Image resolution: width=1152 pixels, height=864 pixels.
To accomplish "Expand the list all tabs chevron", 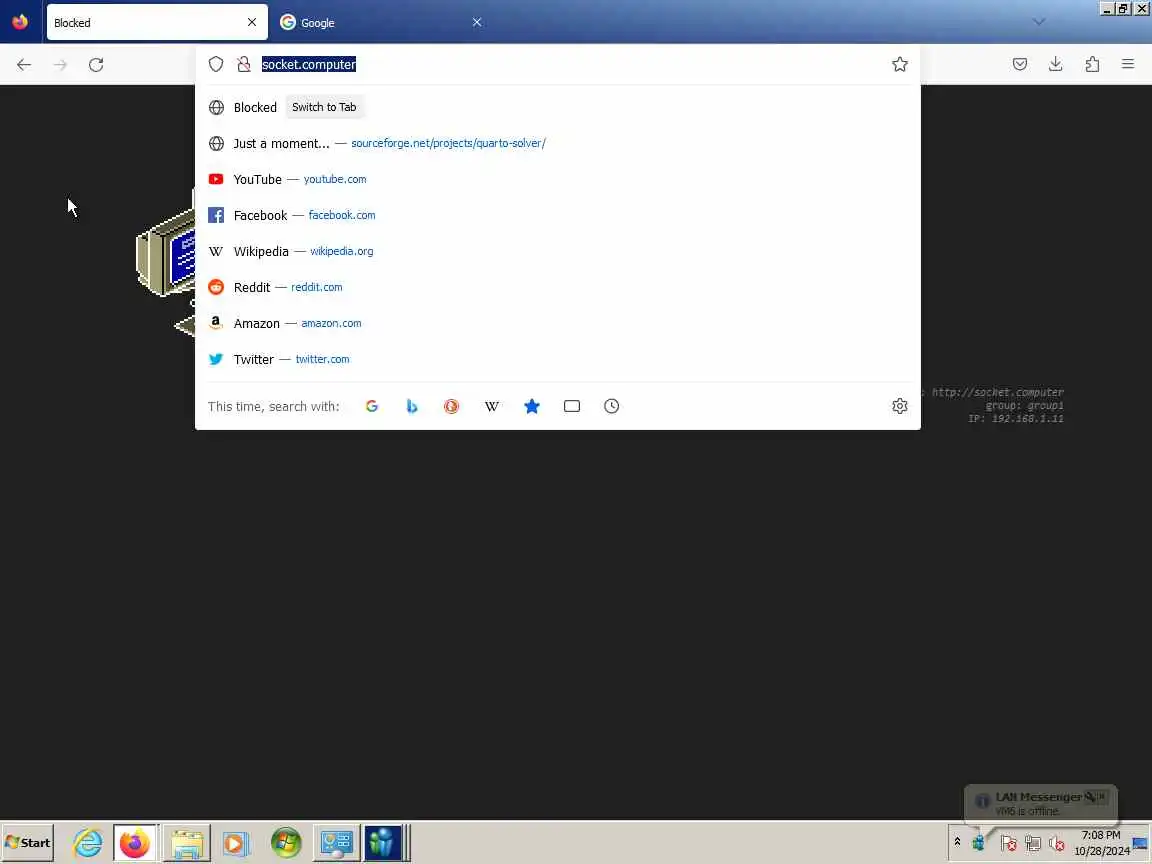I will tap(1039, 22).
